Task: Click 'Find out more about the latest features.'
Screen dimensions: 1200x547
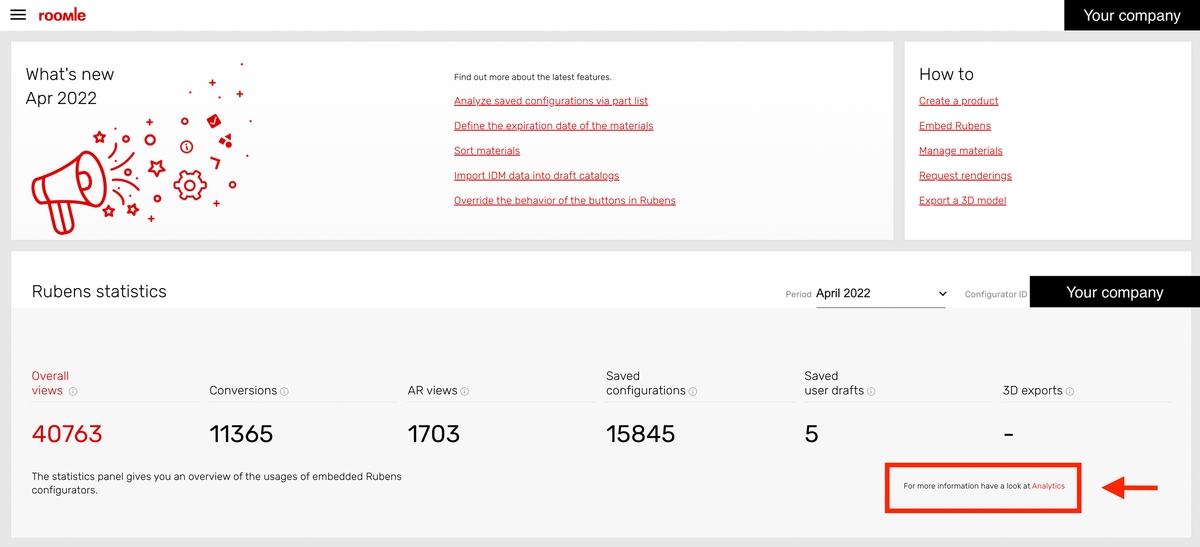Action: point(532,77)
